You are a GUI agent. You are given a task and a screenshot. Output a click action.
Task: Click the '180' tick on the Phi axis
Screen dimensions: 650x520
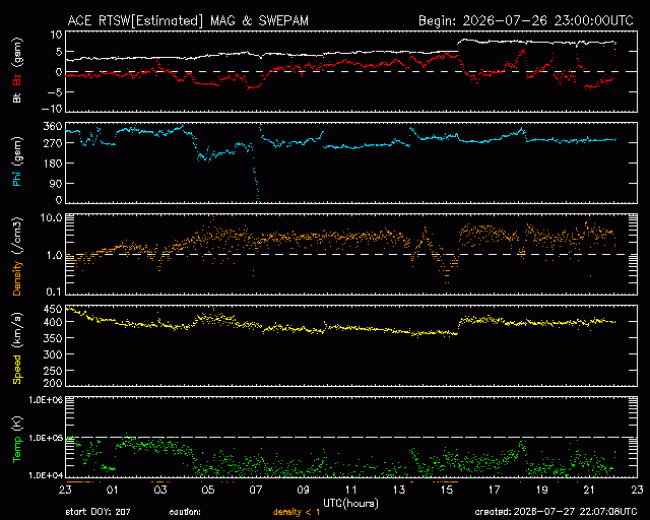[x=53, y=163]
